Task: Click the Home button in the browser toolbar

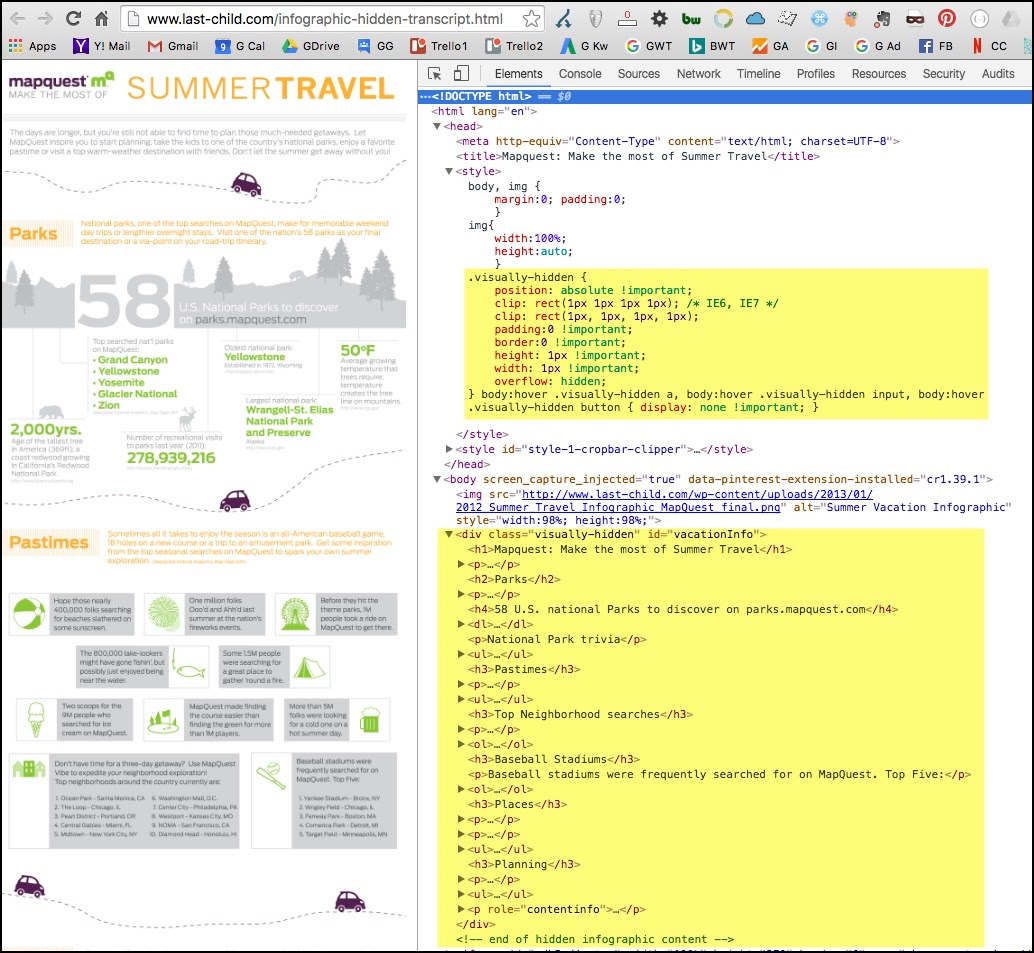Action: tap(100, 18)
